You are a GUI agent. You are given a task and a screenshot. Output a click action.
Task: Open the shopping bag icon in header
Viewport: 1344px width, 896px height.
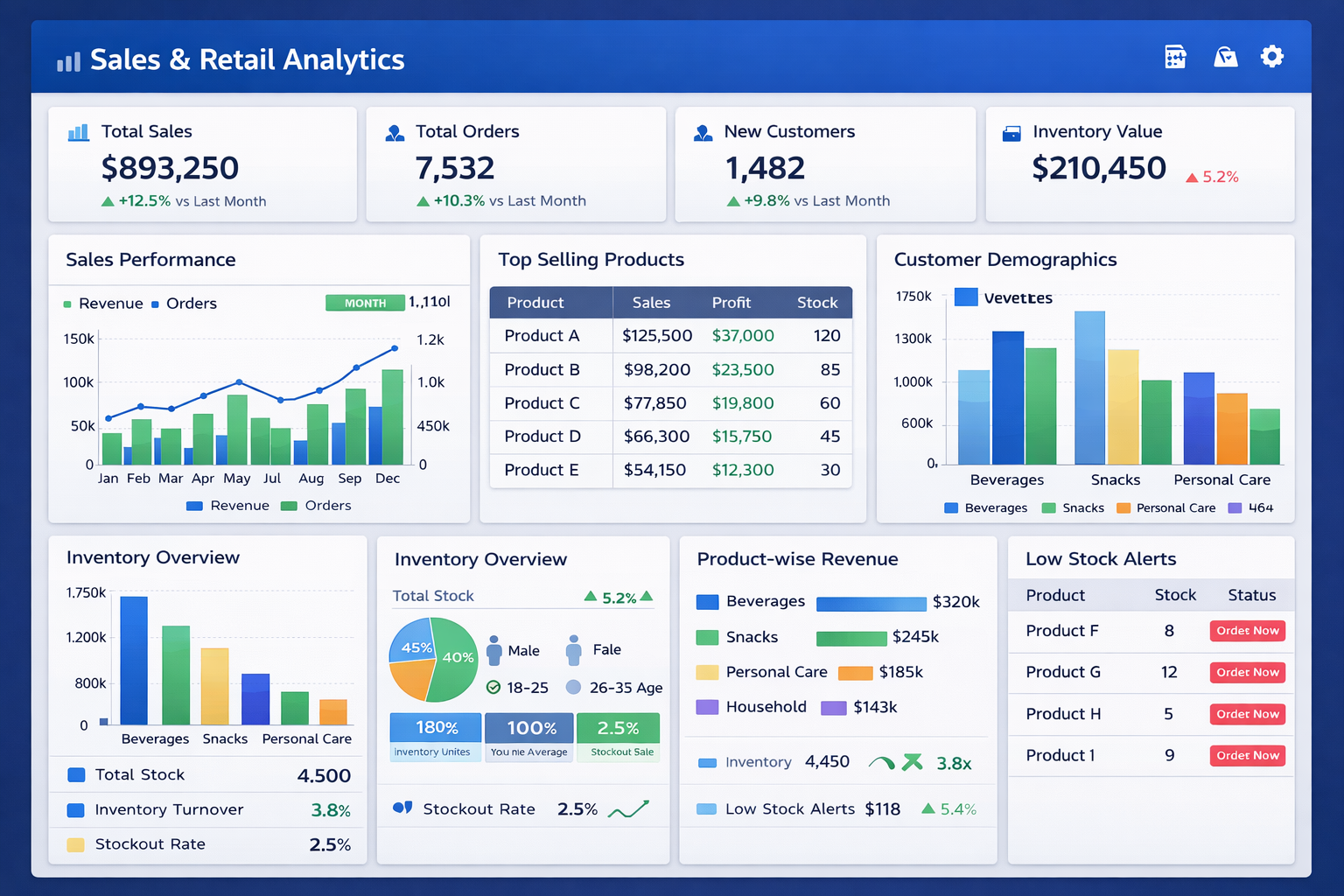tap(1225, 57)
